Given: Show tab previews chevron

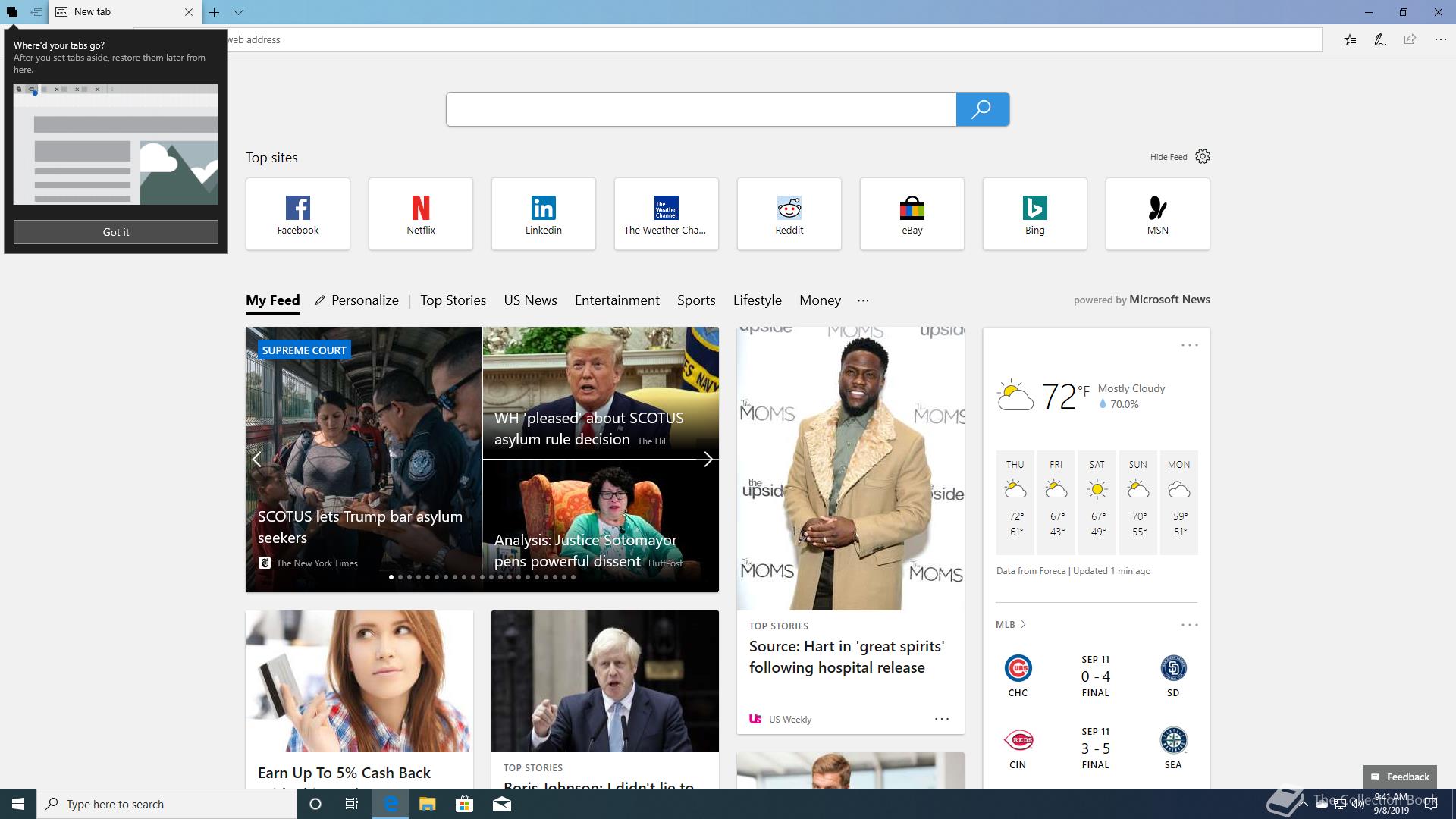Looking at the screenshot, I should [x=238, y=12].
